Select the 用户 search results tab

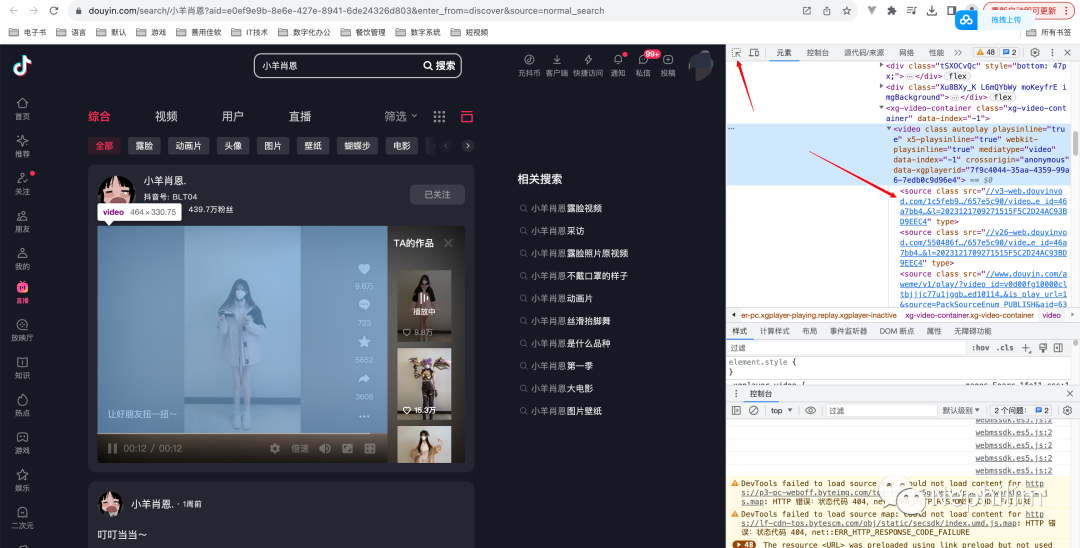[x=233, y=116]
